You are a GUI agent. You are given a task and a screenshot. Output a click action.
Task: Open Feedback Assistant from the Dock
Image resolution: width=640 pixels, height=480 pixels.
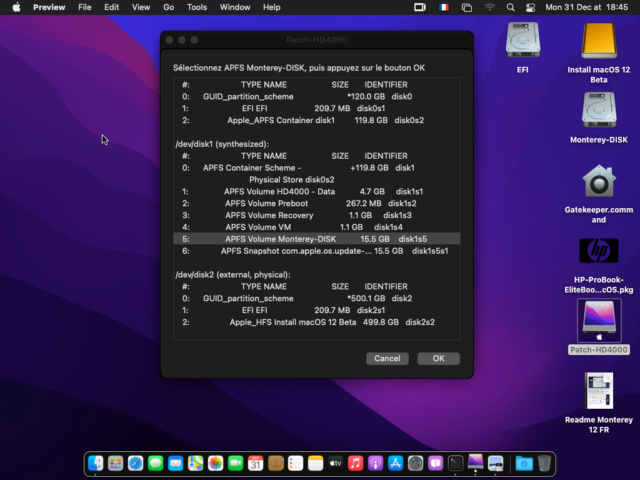(x=436, y=463)
